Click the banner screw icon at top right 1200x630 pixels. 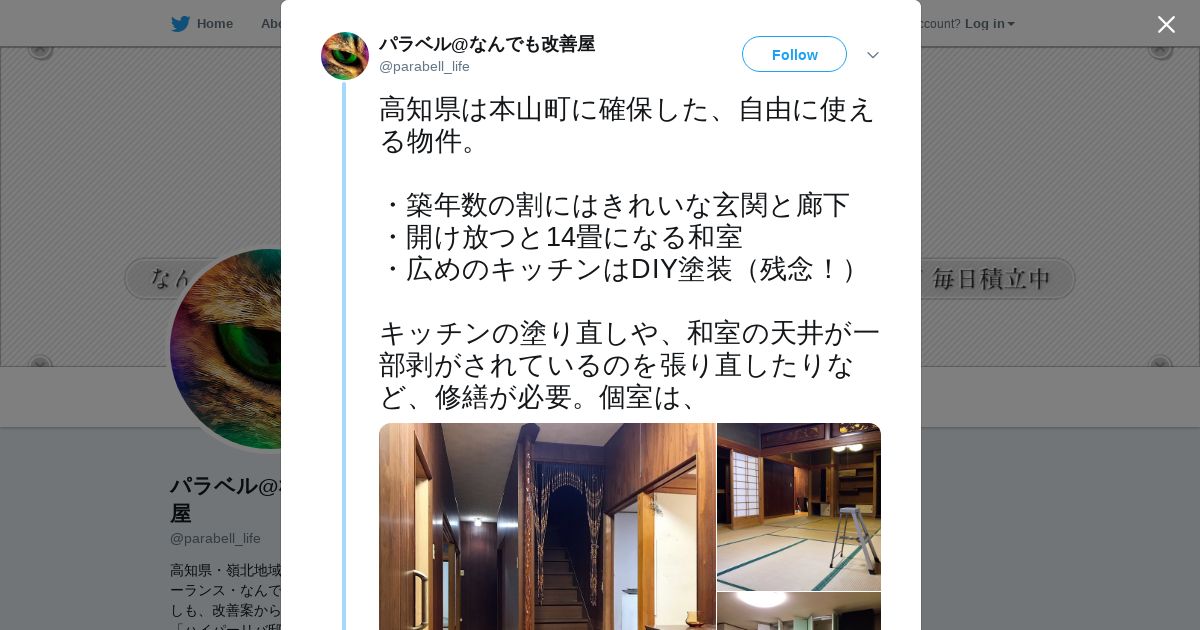tap(1160, 48)
